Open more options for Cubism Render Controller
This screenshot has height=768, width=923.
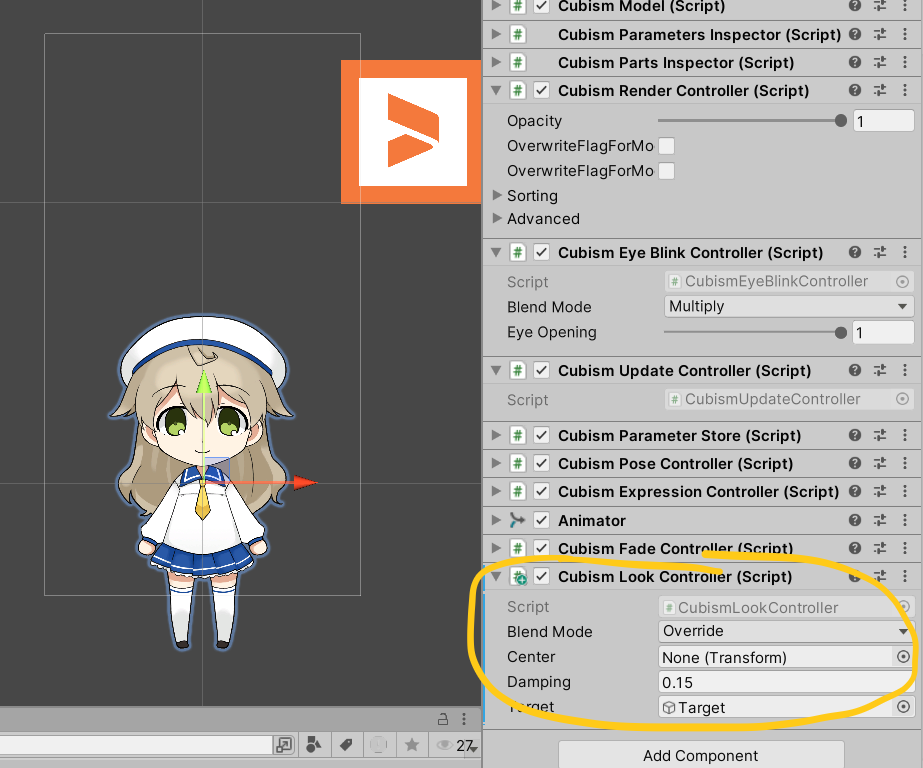coord(905,90)
